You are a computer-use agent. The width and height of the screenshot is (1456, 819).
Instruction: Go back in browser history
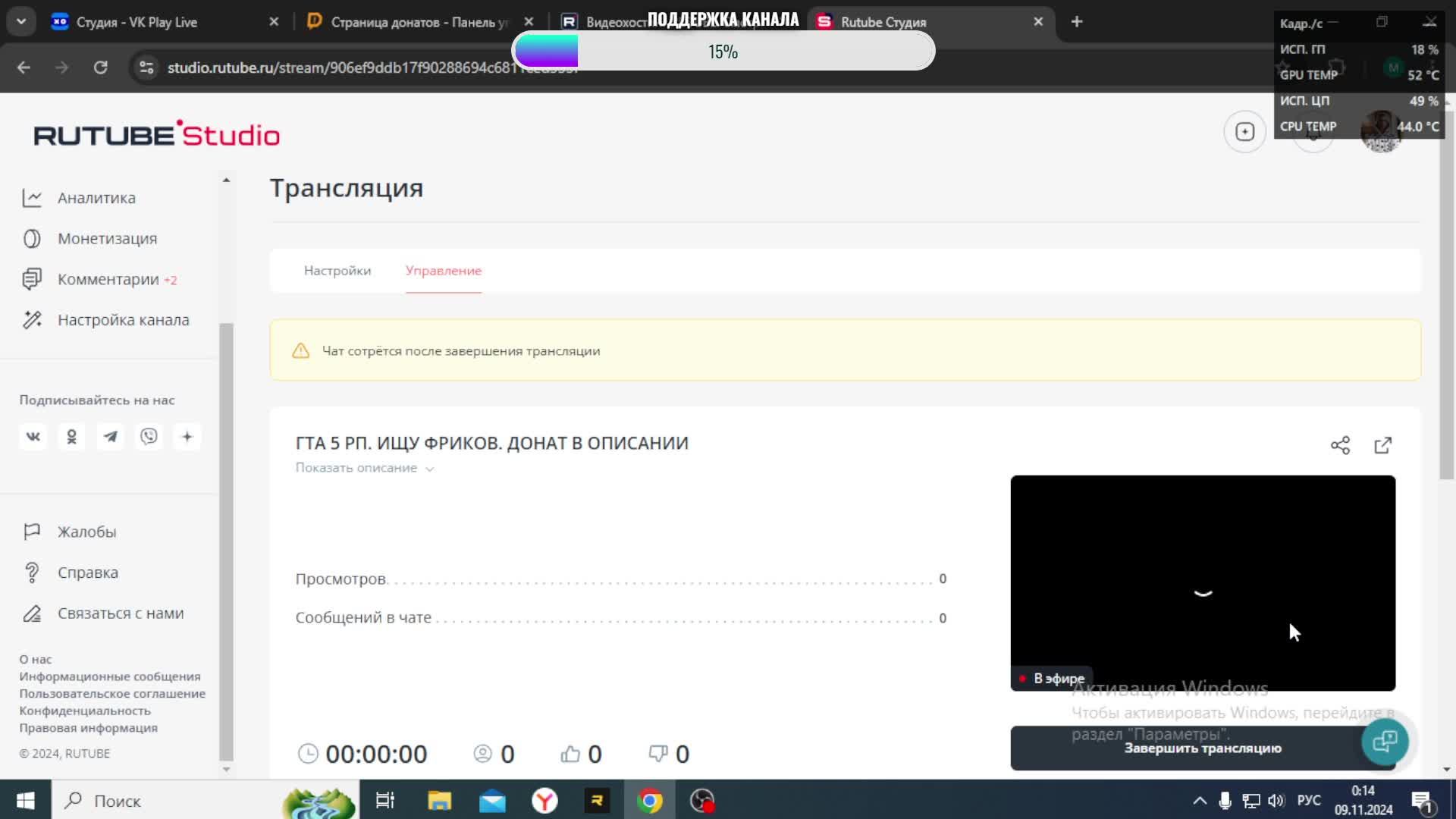24,67
